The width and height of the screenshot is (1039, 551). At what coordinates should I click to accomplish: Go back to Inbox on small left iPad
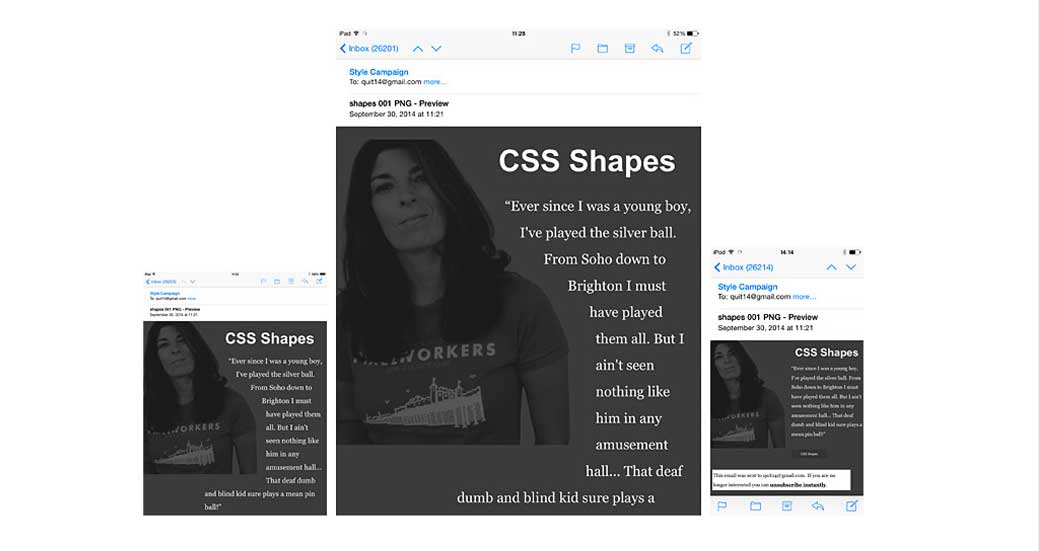[x=161, y=281]
